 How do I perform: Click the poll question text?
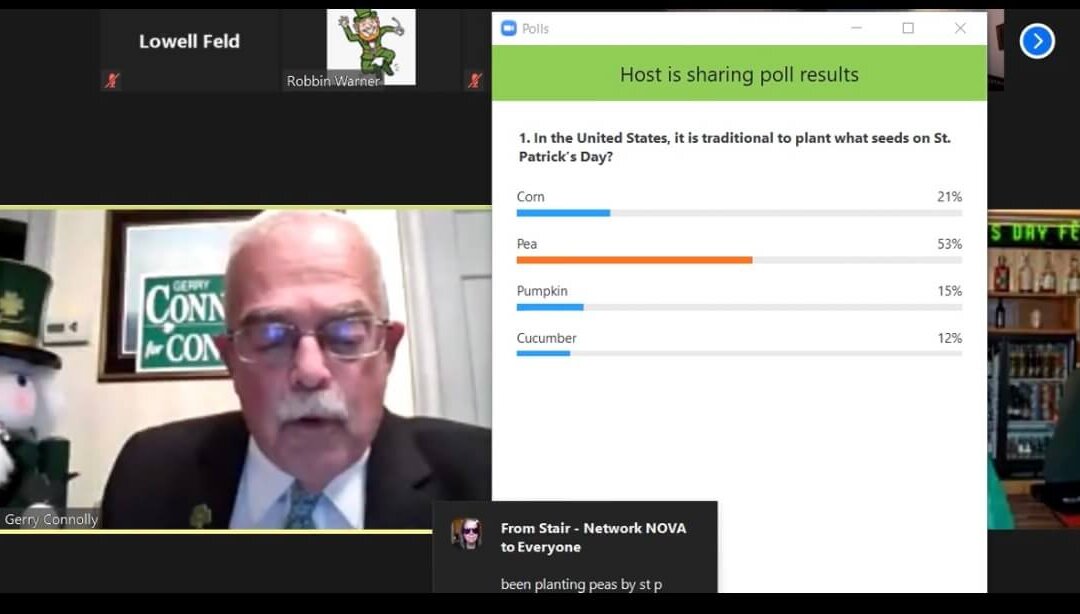734,147
